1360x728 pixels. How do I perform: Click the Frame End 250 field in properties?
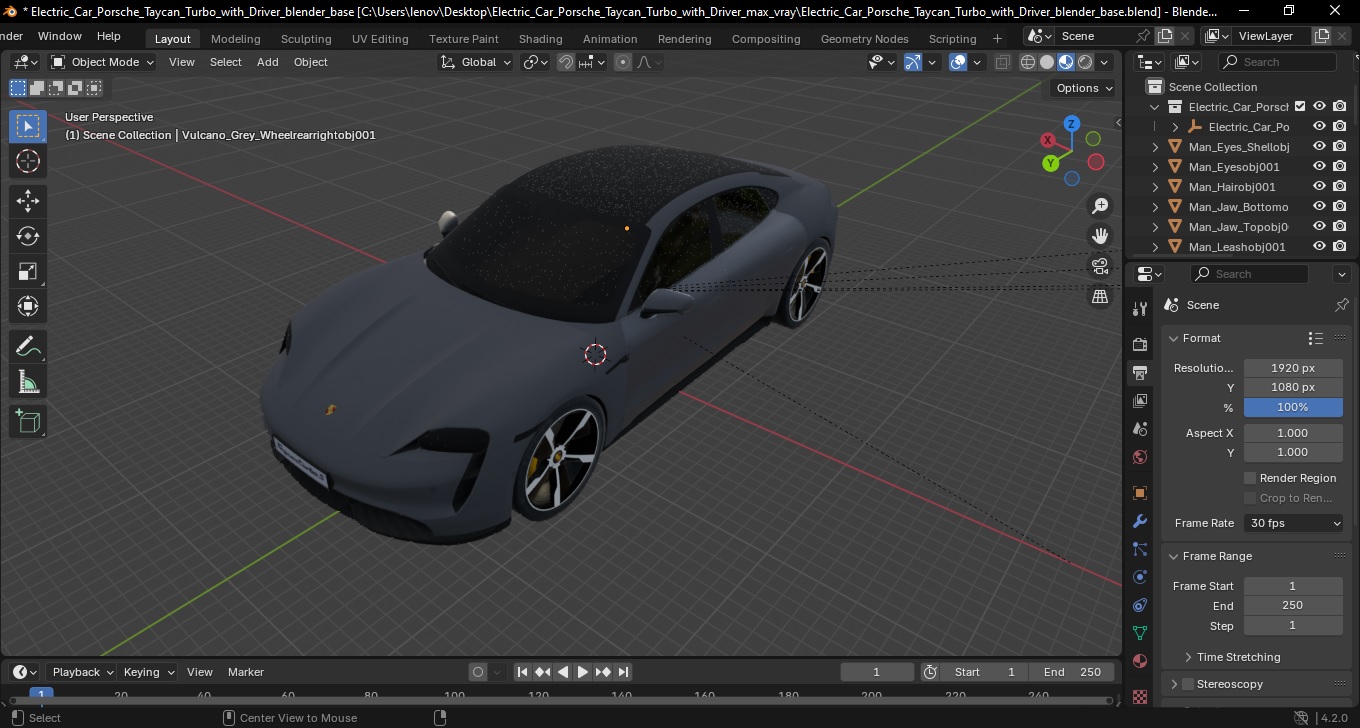tap(1293, 605)
